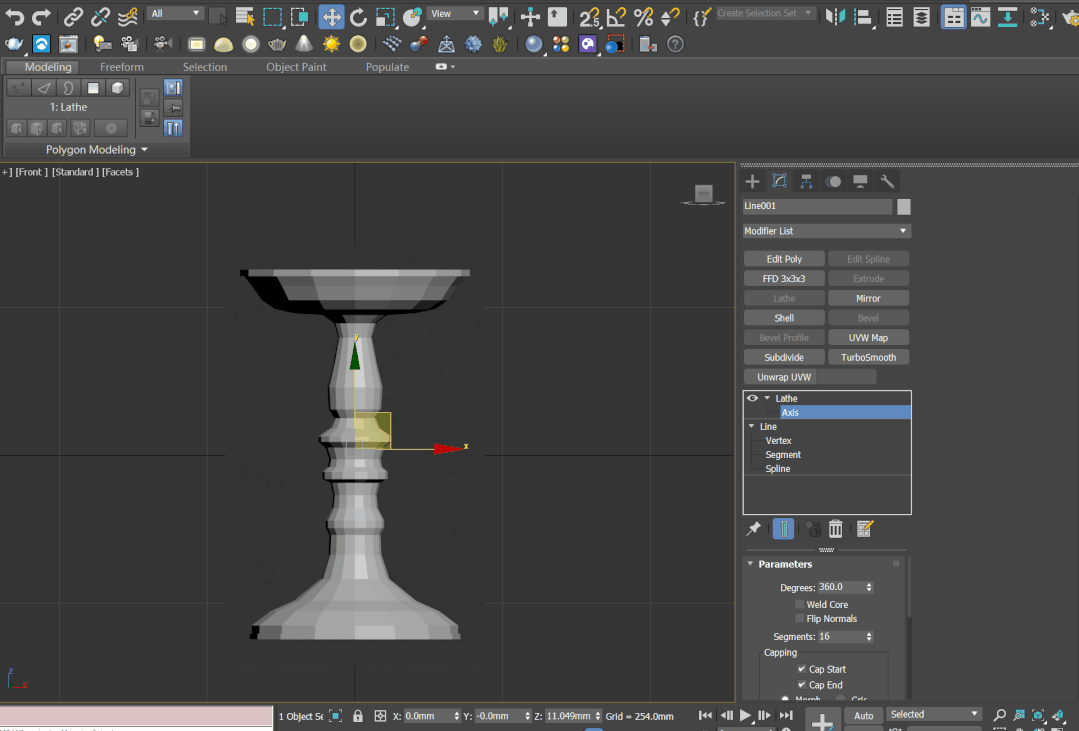Image resolution: width=1079 pixels, height=731 pixels.
Task: Open the Object Paint ribbon tab
Action: pyautogui.click(x=296, y=67)
